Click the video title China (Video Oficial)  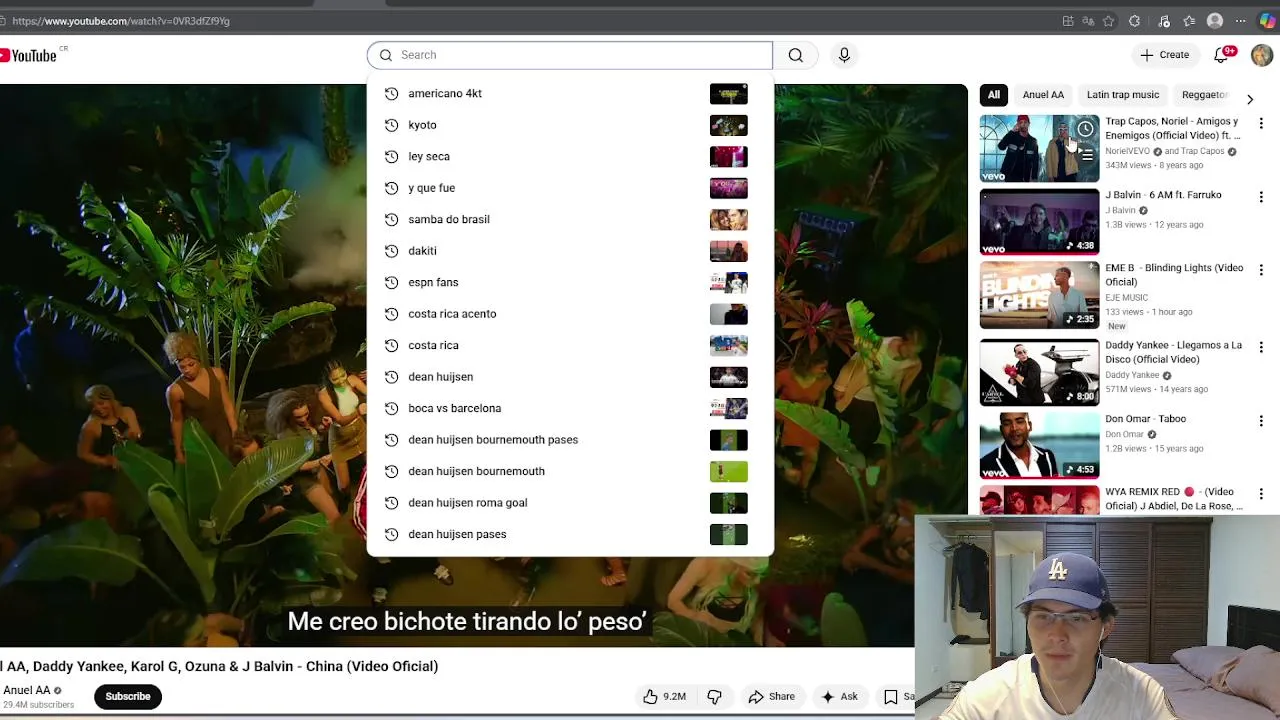219,666
